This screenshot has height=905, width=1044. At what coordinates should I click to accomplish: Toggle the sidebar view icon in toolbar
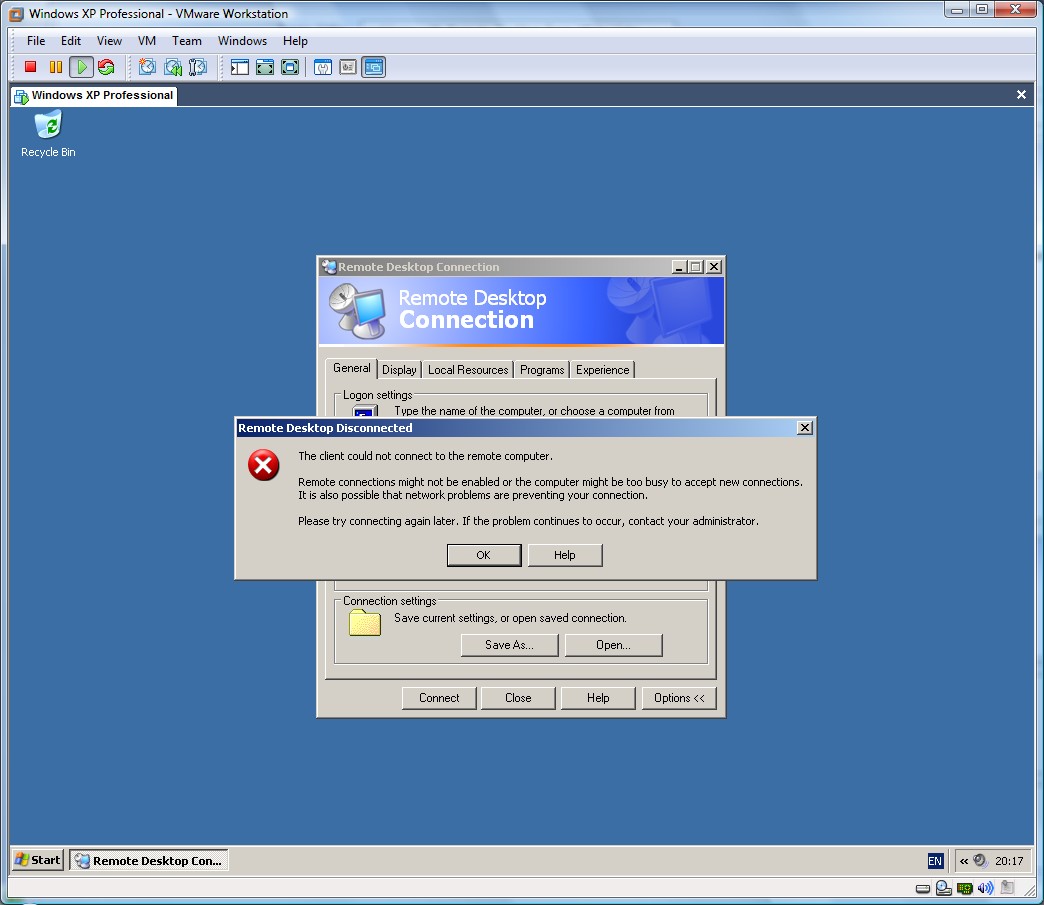pos(240,67)
